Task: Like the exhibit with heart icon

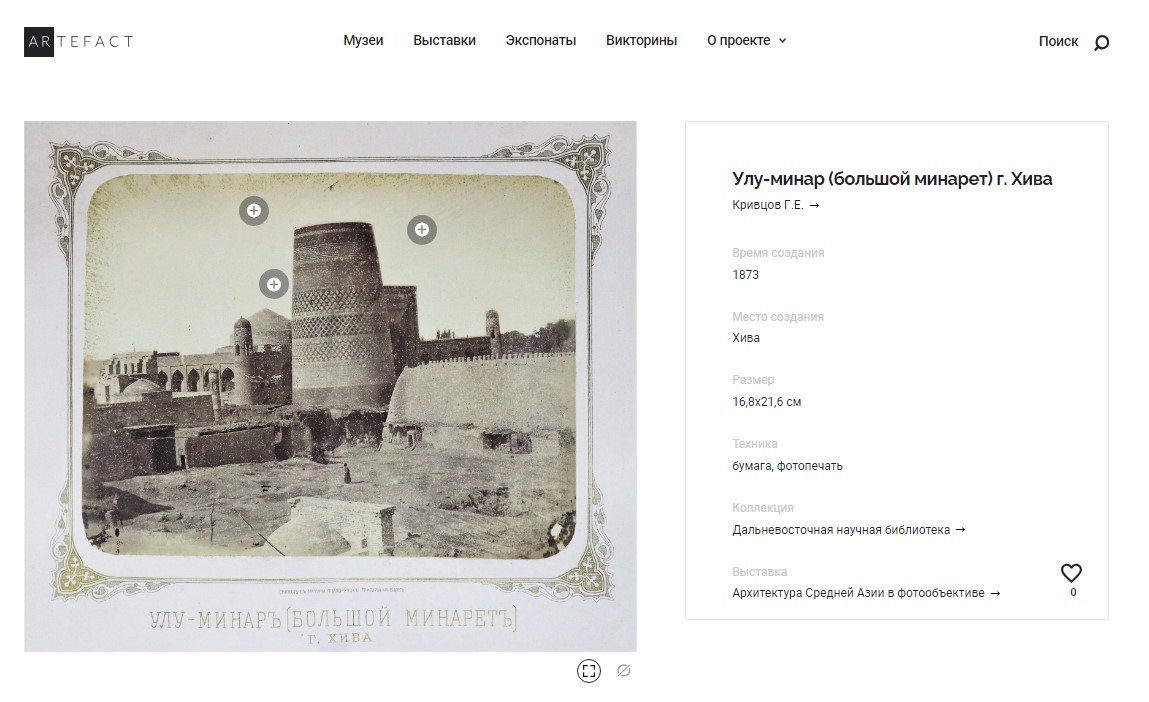Action: click(1071, 573)
